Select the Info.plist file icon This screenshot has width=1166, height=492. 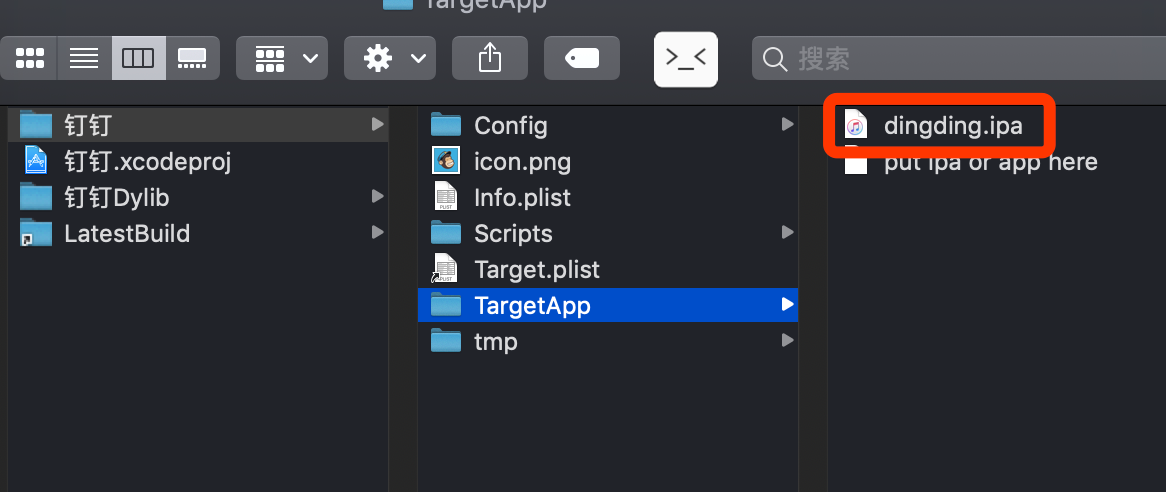point(446,197)
